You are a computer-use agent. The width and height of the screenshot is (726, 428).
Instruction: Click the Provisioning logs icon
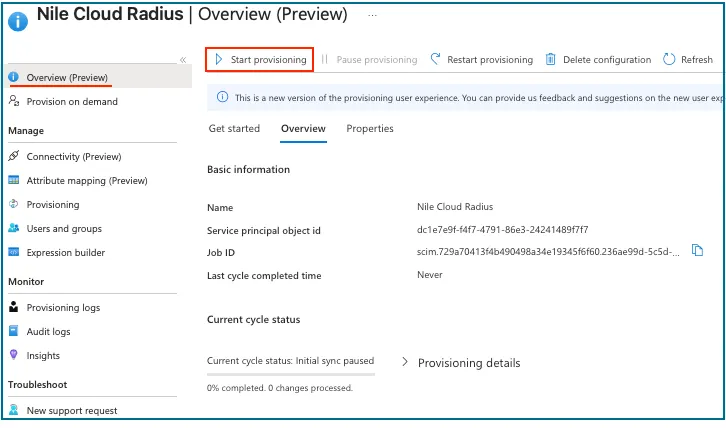[14, 307]
